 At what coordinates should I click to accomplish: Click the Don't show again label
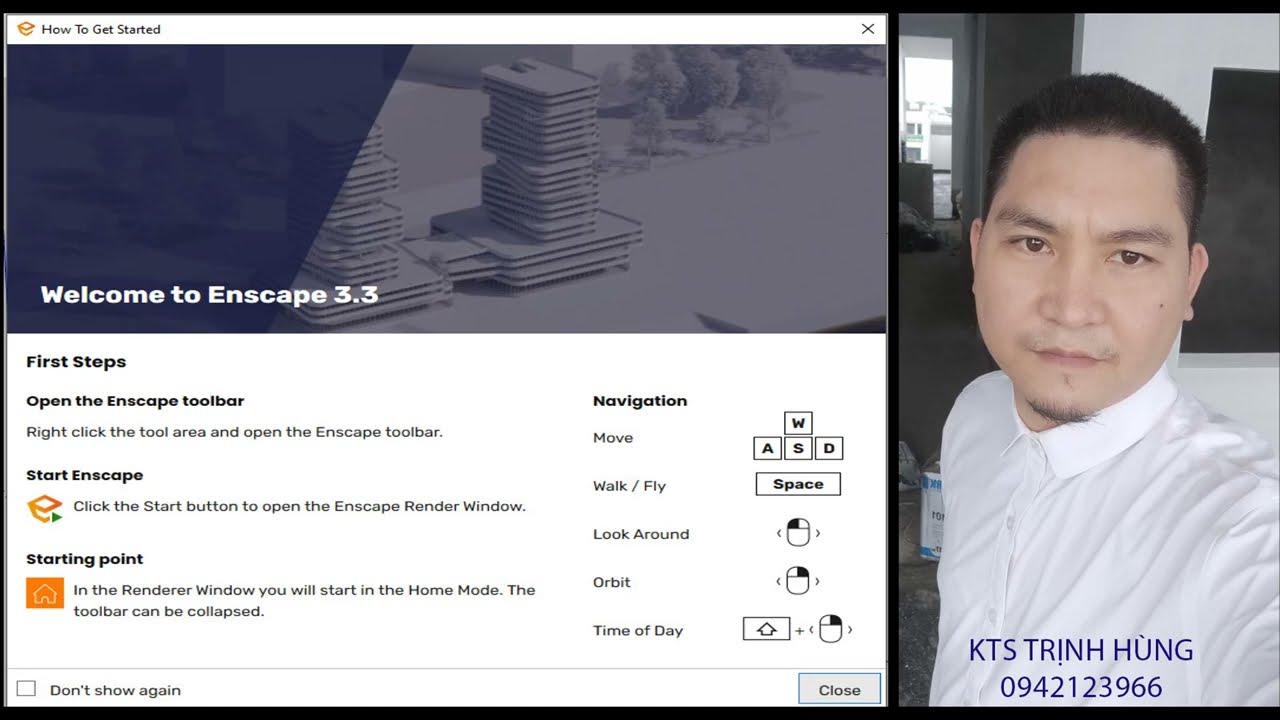coord(115,690)
